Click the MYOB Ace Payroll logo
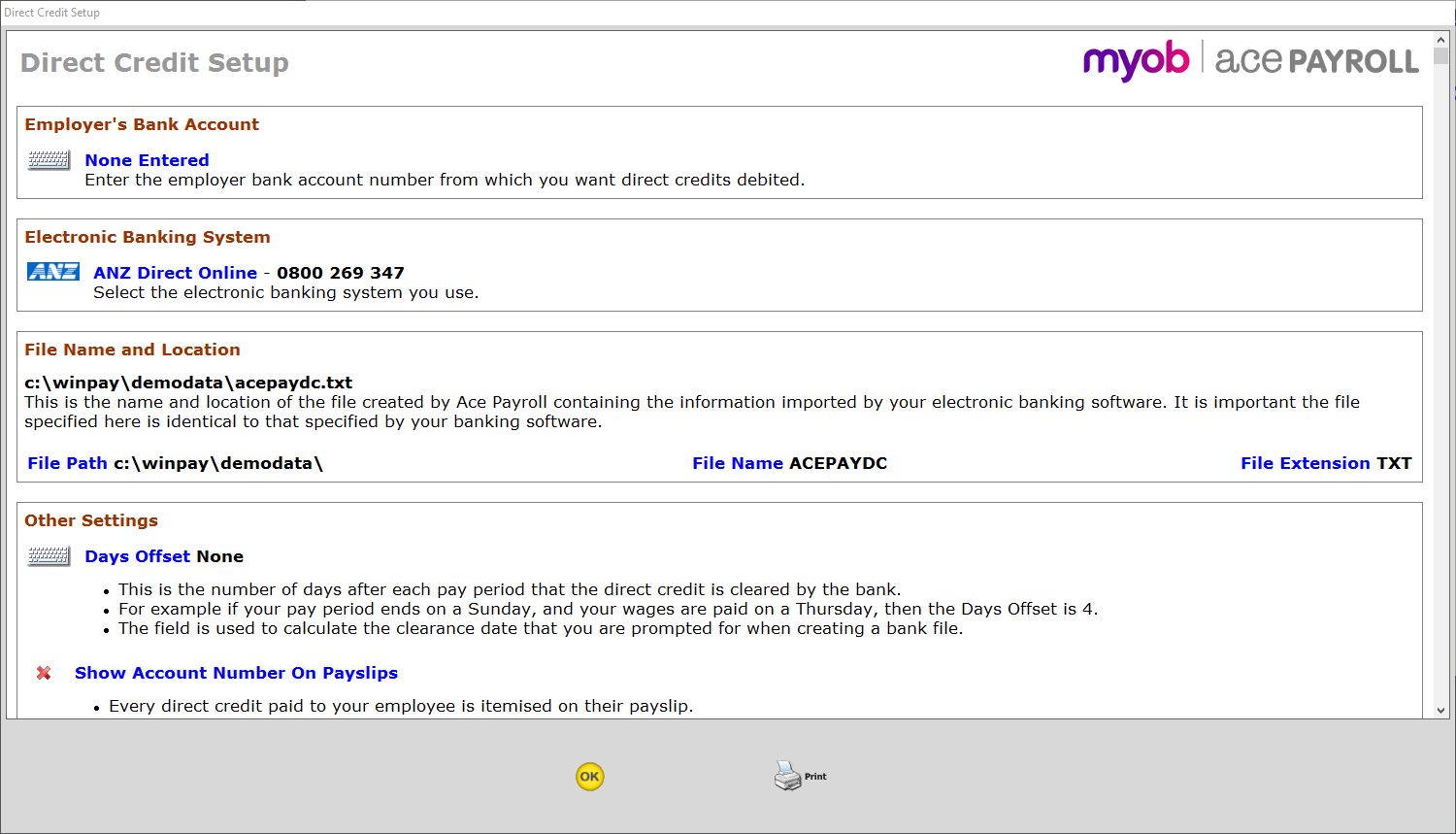 (x=1250, y=61)
